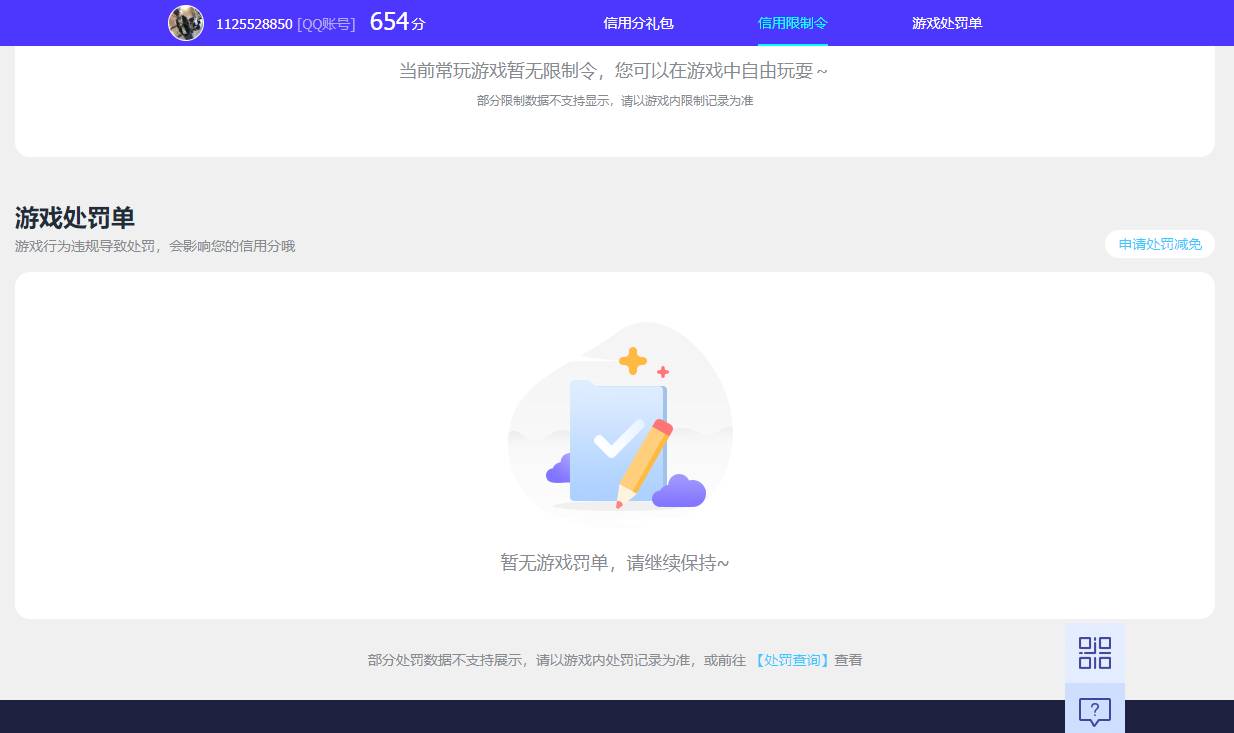Open the 游戏处罚单 tab
Image resolution: width=1234 pixels, height=733 pixels.
(x=946, y=23)
